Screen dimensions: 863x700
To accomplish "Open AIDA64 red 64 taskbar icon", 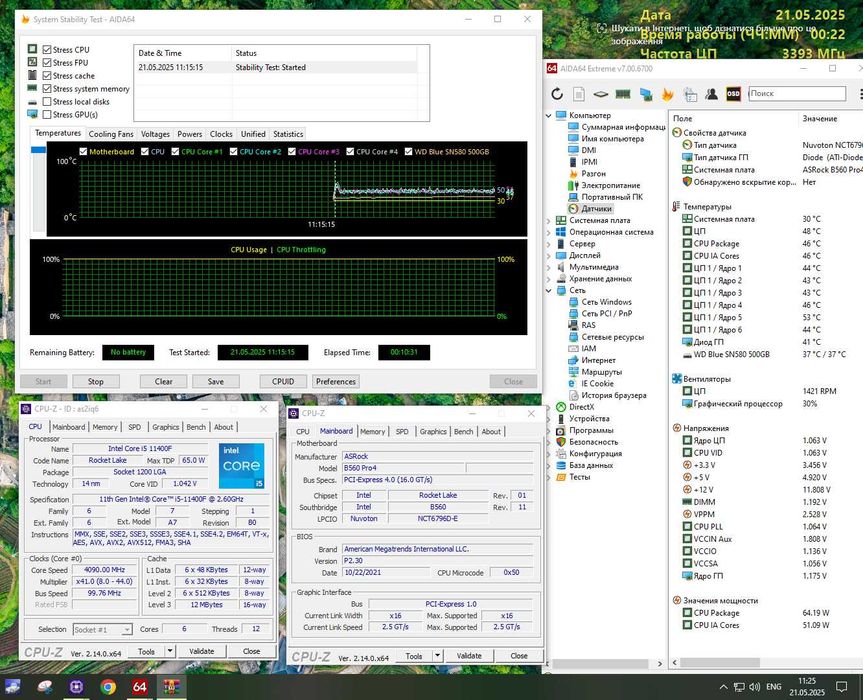I will [140, 686].
